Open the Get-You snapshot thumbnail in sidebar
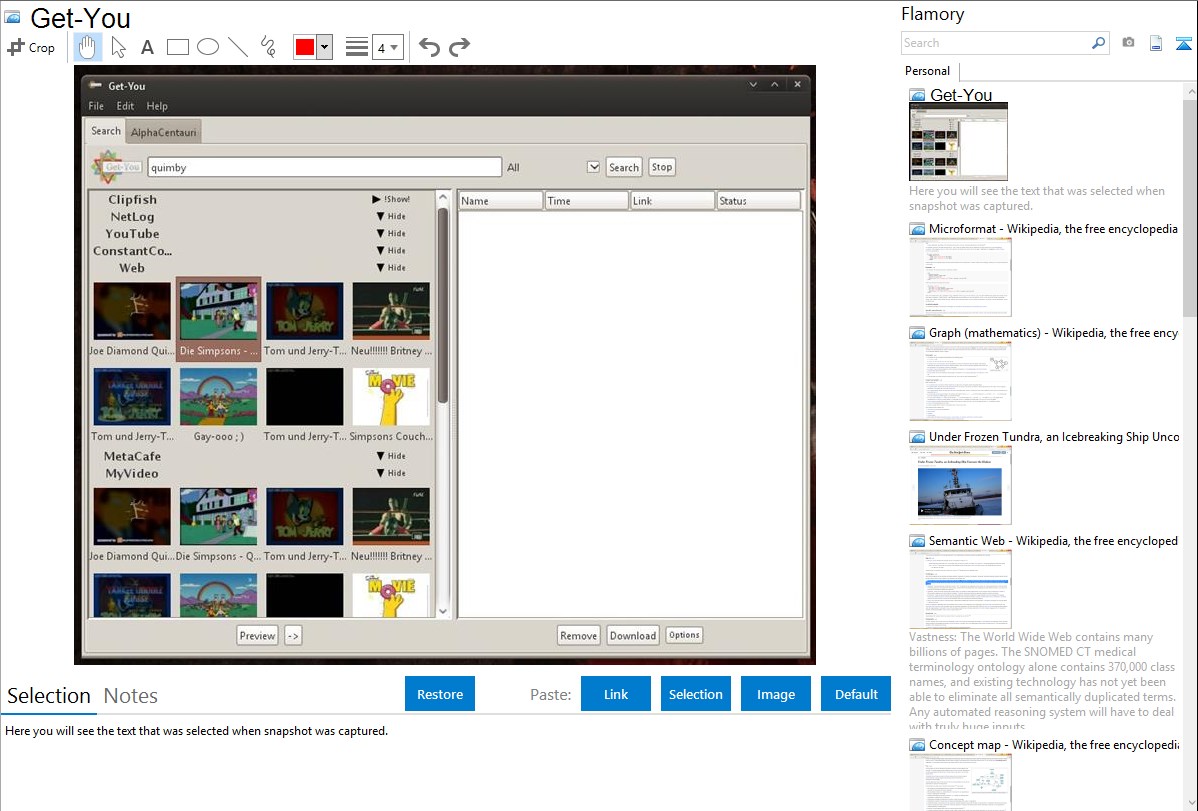Screen dimensions: 1198x811 pos(958,142)
